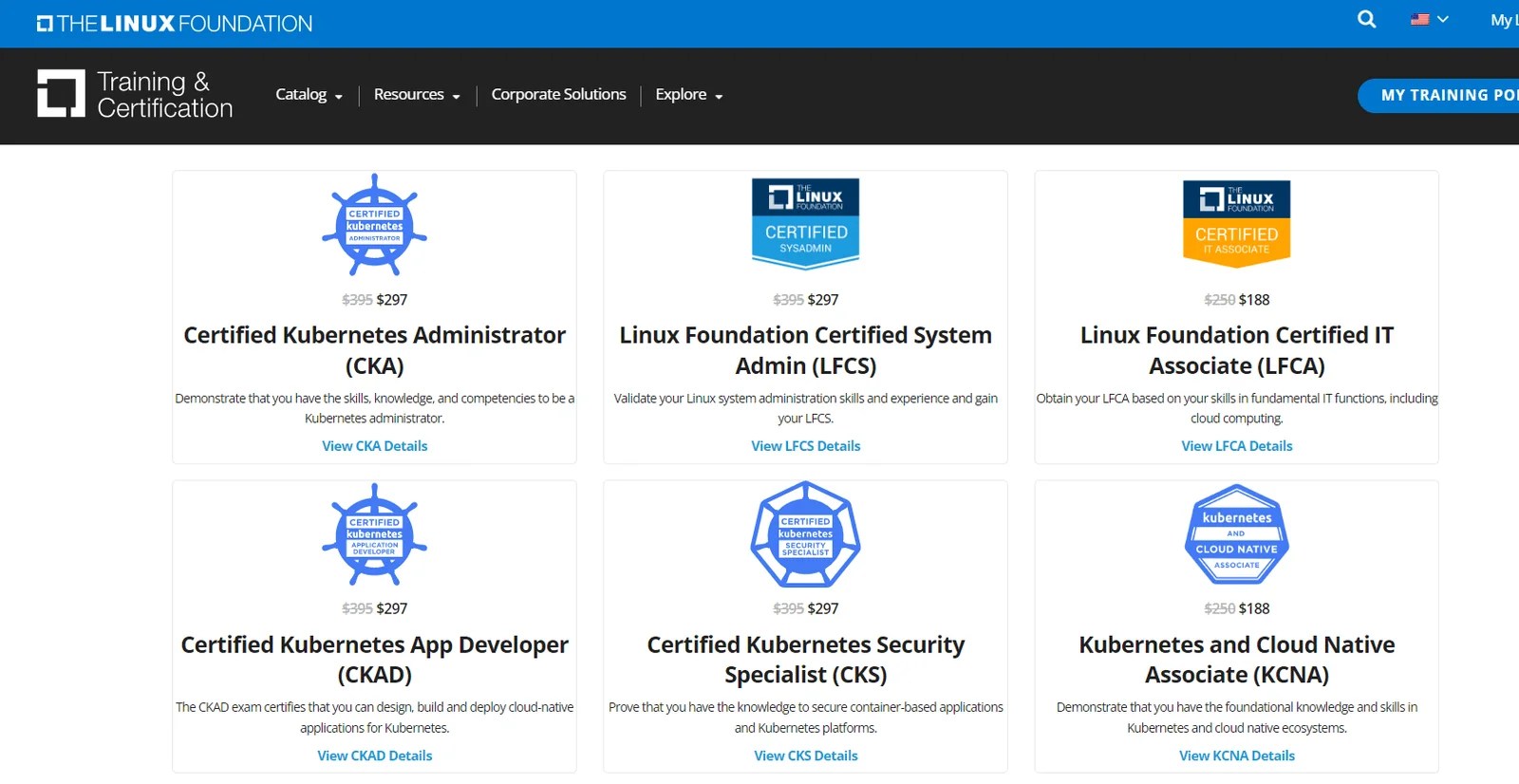Image resolution: width=1519 pixels, height=784 pixels.
Task: Open Certified Kubernetes App Developer (CKAD) title
Action: pos(375,660)
